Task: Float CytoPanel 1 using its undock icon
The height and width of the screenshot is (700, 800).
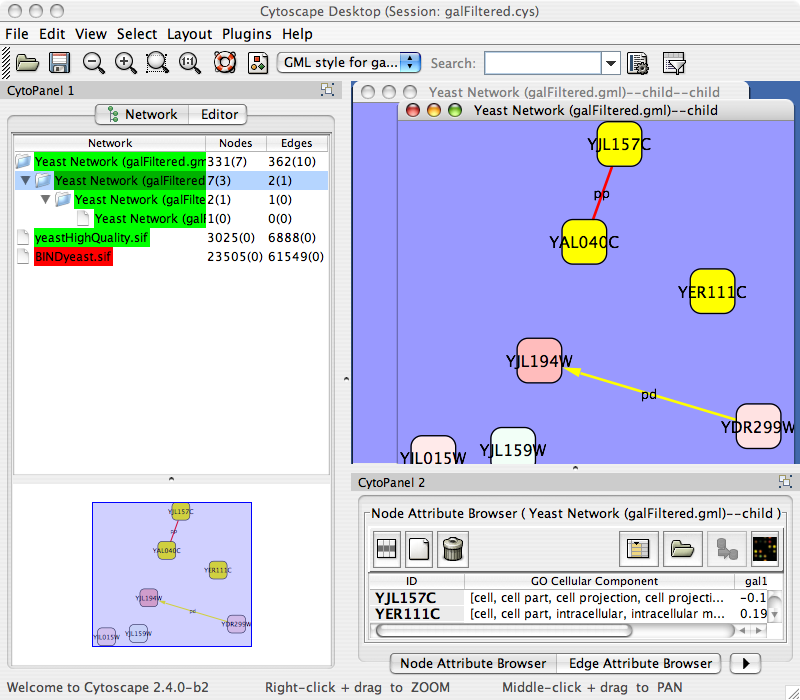Action: [327, 90]
